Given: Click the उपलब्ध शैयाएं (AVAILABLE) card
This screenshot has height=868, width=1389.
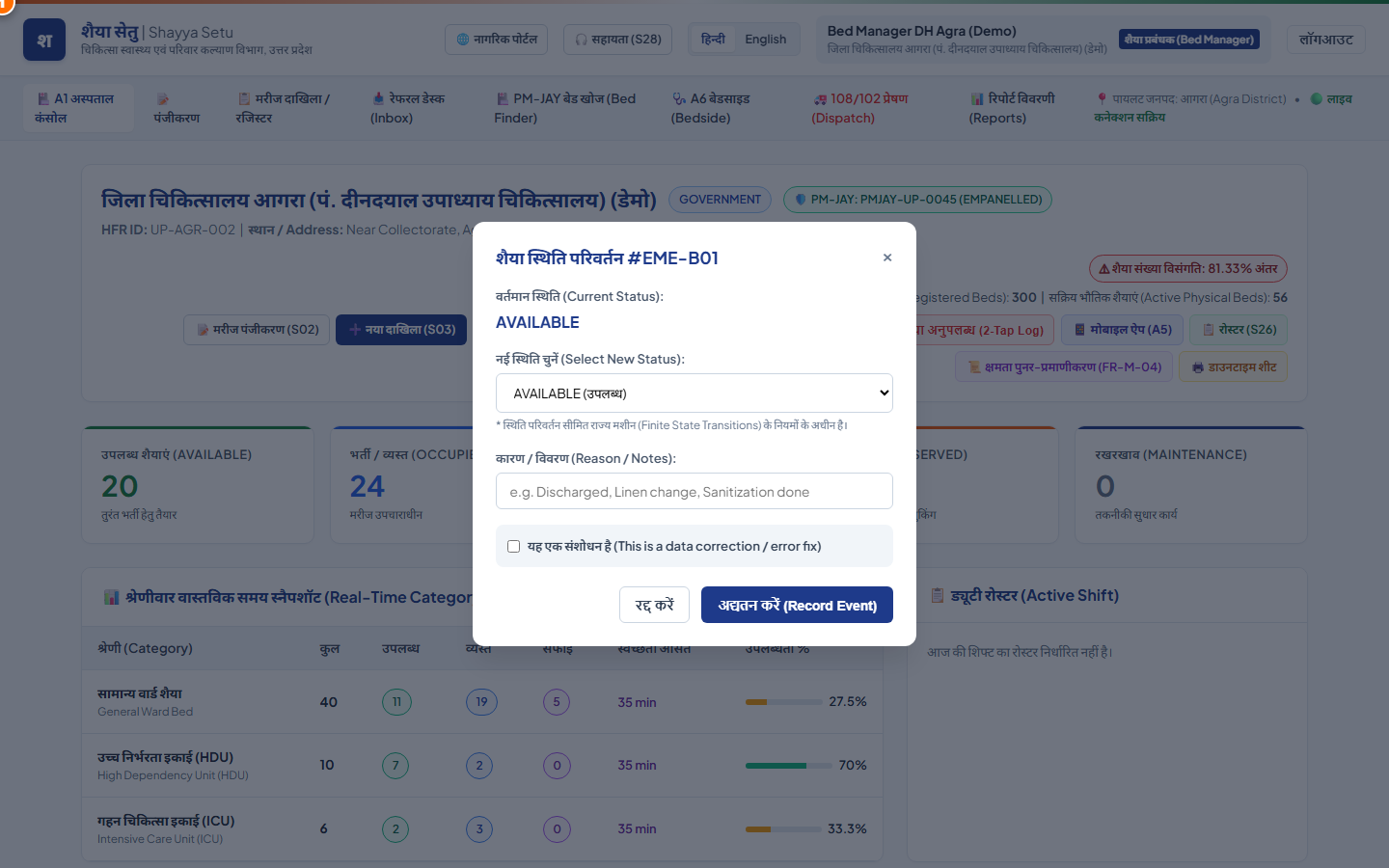Looking at the screenshot, I should click(198, 485).
